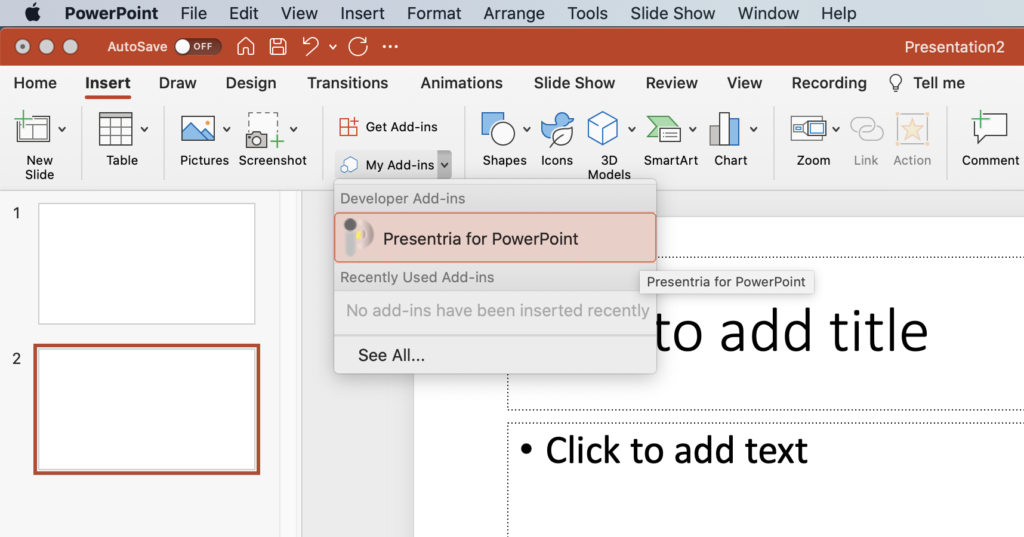Open the Pictures insert icon

coord(198,129)
